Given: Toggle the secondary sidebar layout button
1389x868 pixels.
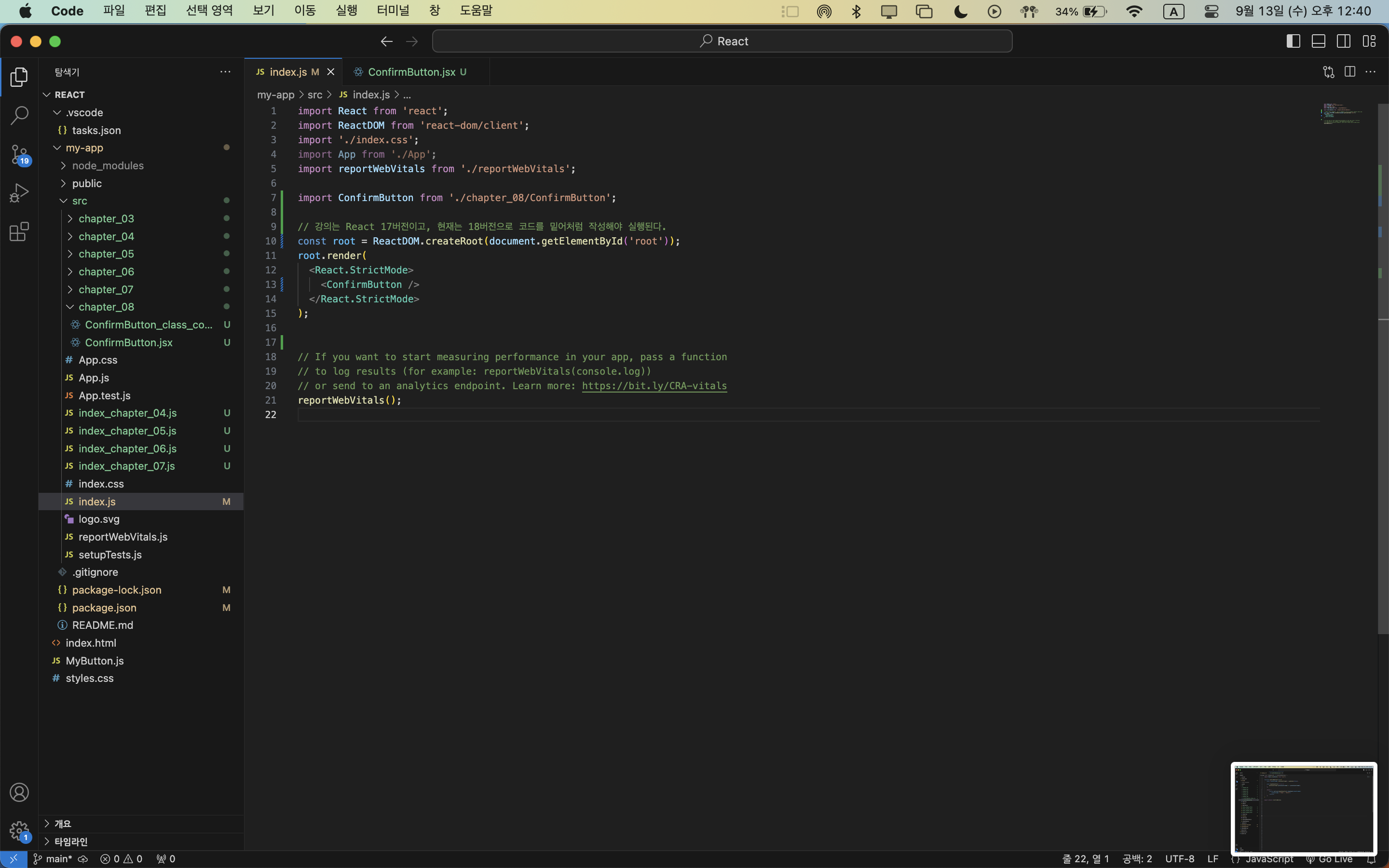Looking at the screenshot, I should [1344, 41].
